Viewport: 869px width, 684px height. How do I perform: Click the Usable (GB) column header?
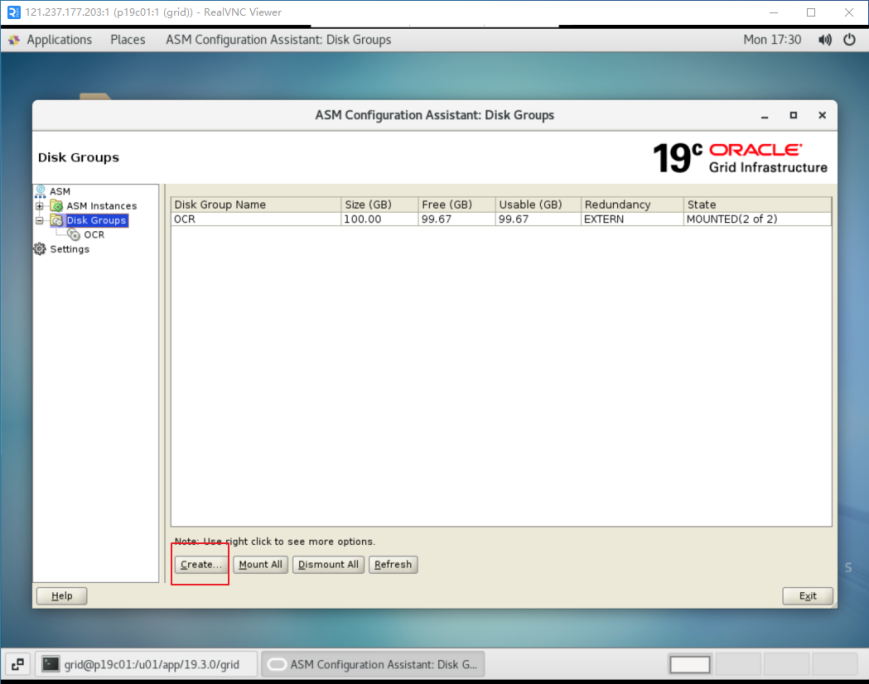tap(538, 205)
